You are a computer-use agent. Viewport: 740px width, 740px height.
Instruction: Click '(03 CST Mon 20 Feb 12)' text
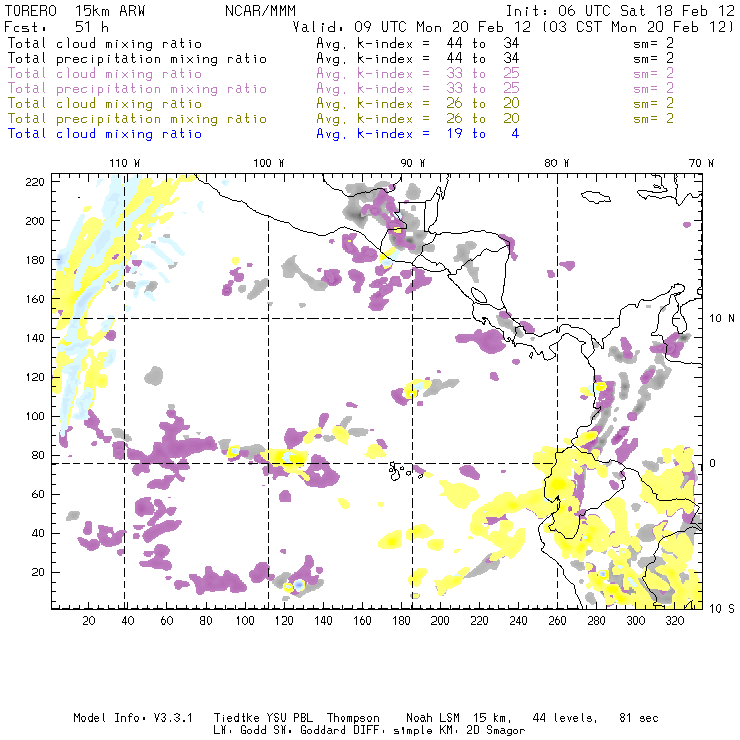point(638,27)
